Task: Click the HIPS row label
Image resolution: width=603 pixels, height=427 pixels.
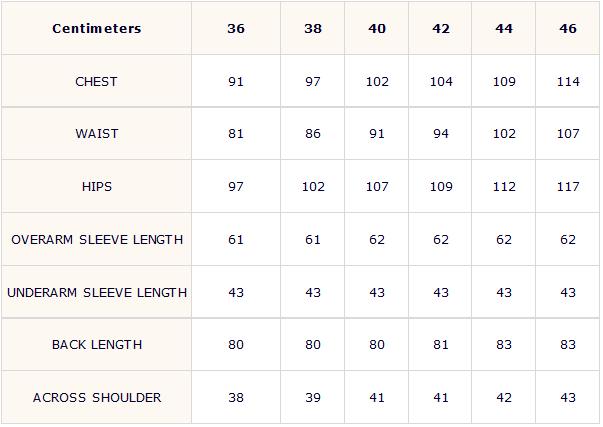Action: 97,187
